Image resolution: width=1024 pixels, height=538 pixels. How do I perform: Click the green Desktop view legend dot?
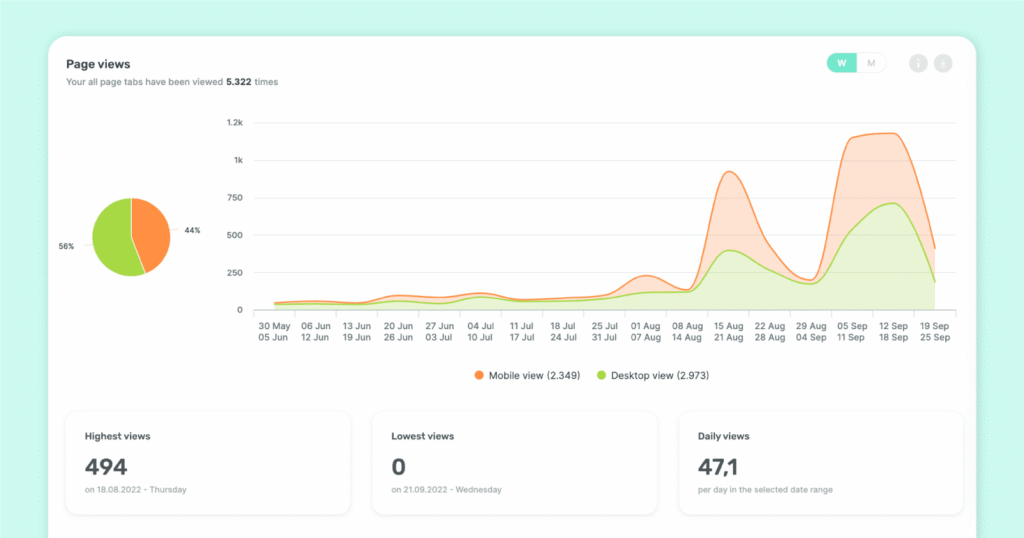602,375
